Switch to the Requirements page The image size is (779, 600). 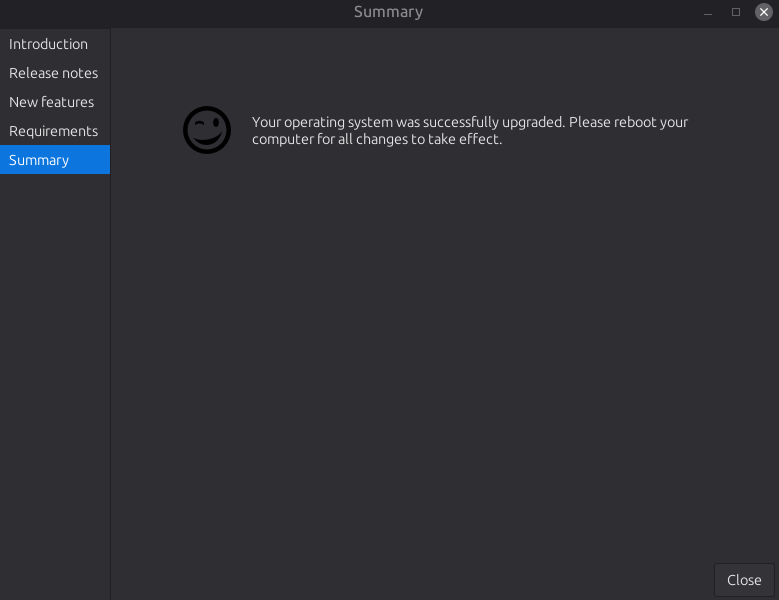[55, 131]
